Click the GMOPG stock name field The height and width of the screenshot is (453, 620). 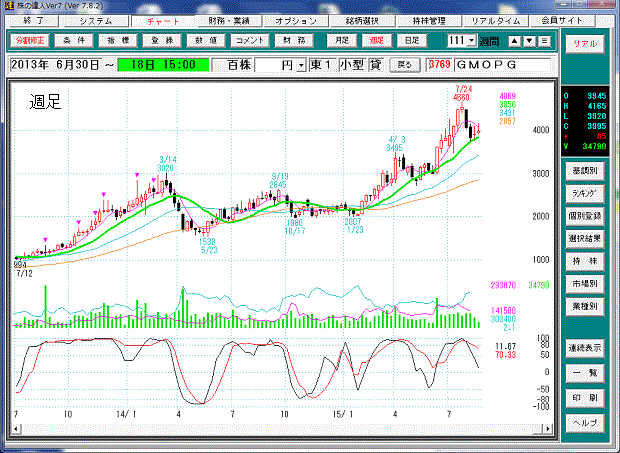[503, 65]
